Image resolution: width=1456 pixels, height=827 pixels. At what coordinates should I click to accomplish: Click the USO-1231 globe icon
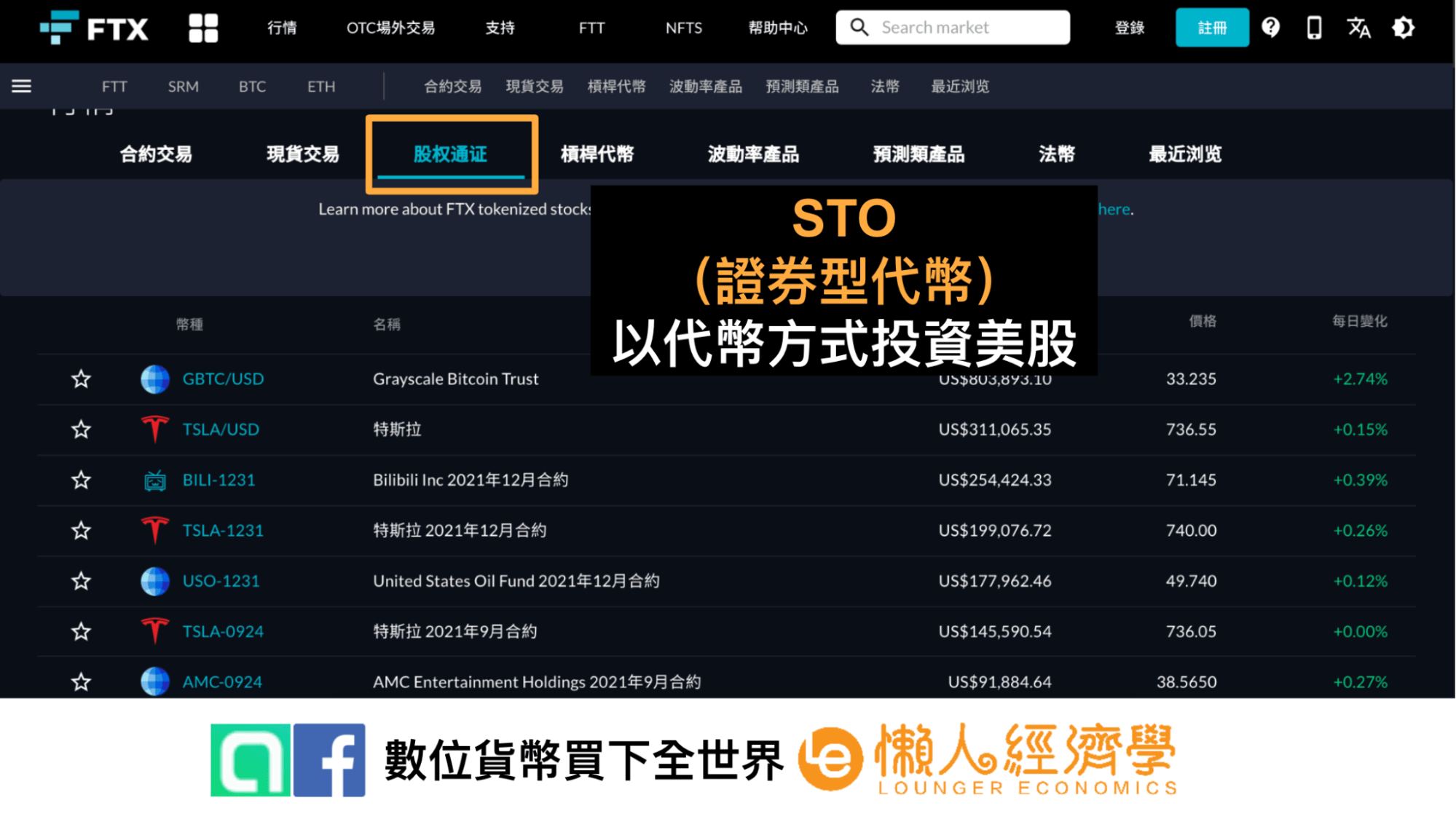[154, 581]
